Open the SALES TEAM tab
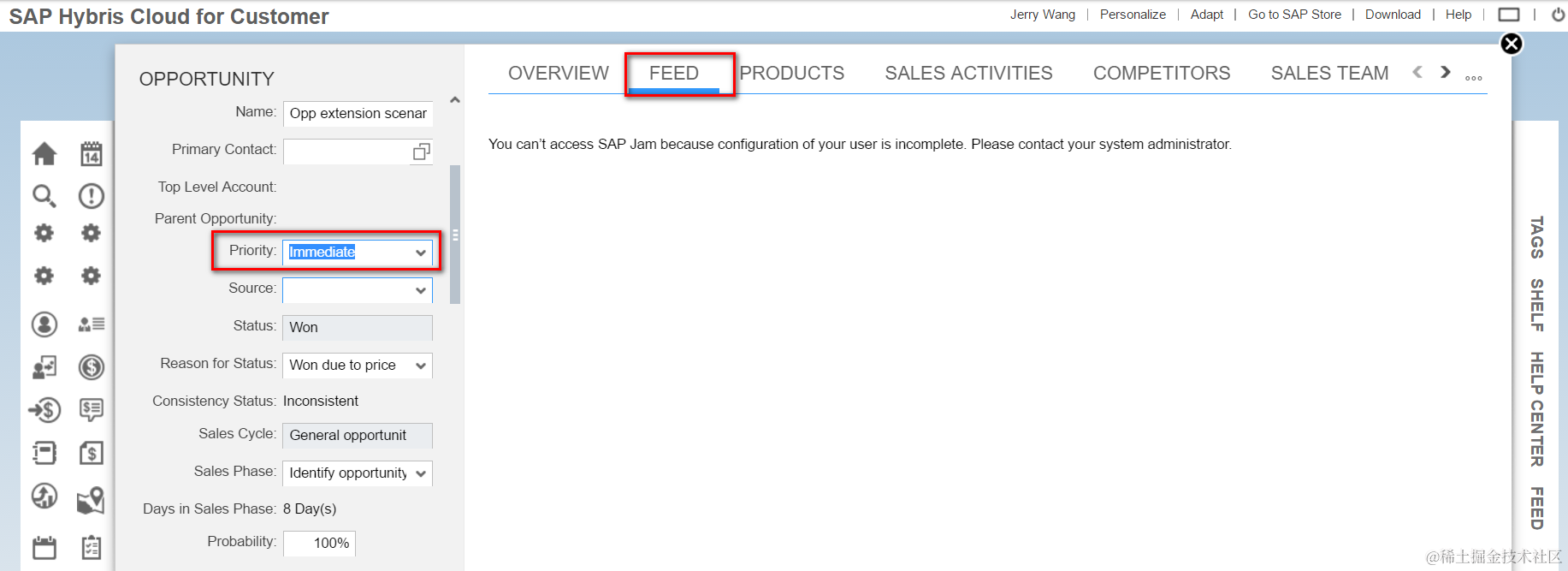Screen dimensions: 1568x571 [x=1329, y=74]
